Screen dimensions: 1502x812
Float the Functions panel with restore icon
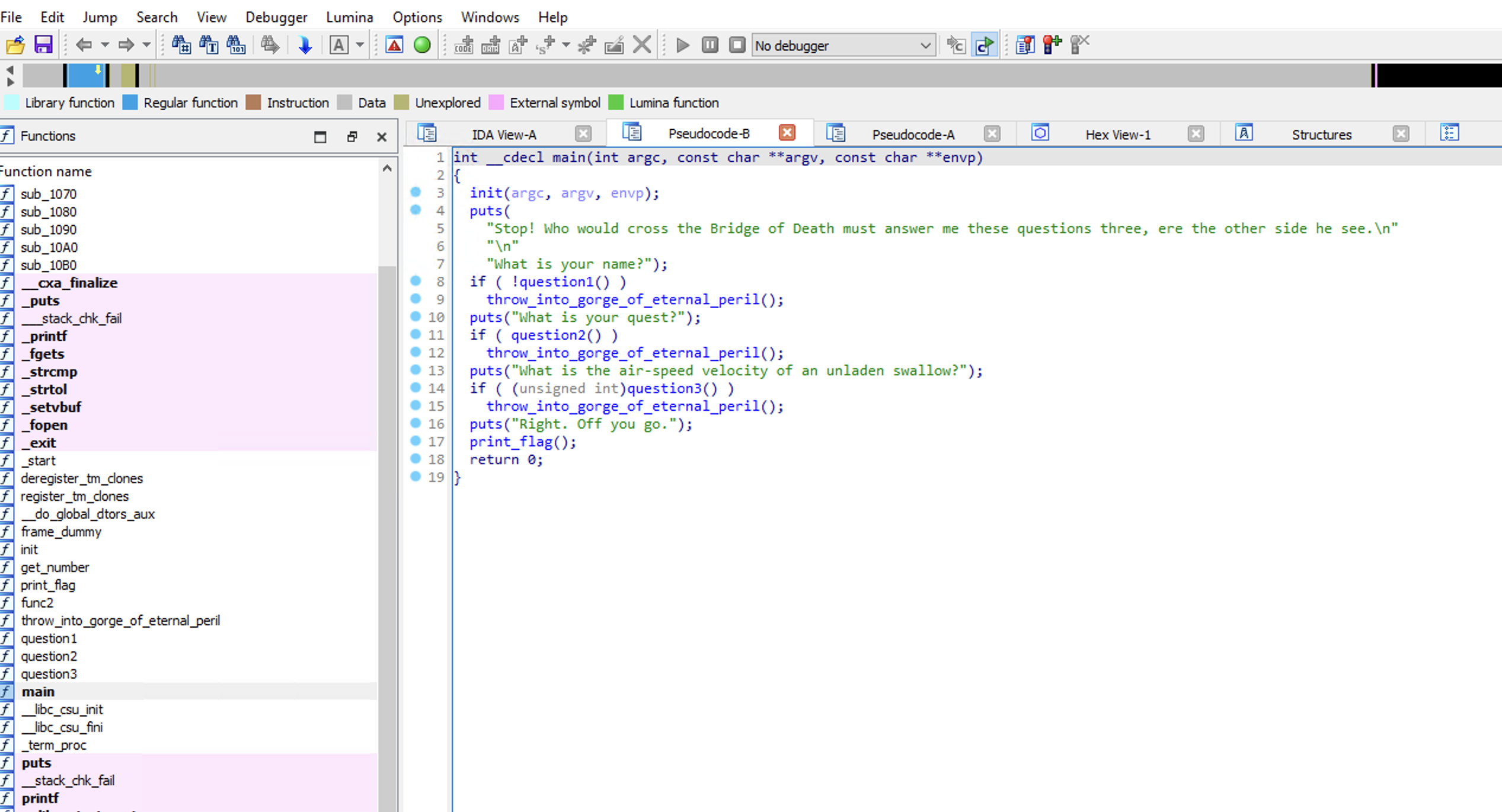pos(352,136)
